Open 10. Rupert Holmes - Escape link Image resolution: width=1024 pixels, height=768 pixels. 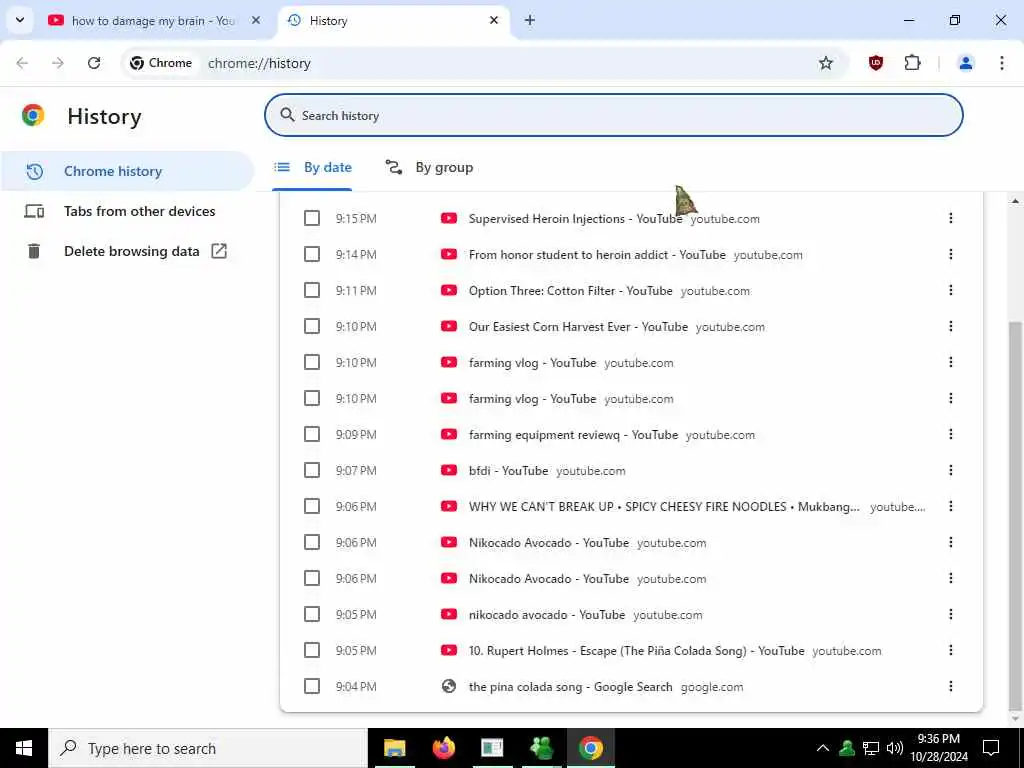point(636,651)
